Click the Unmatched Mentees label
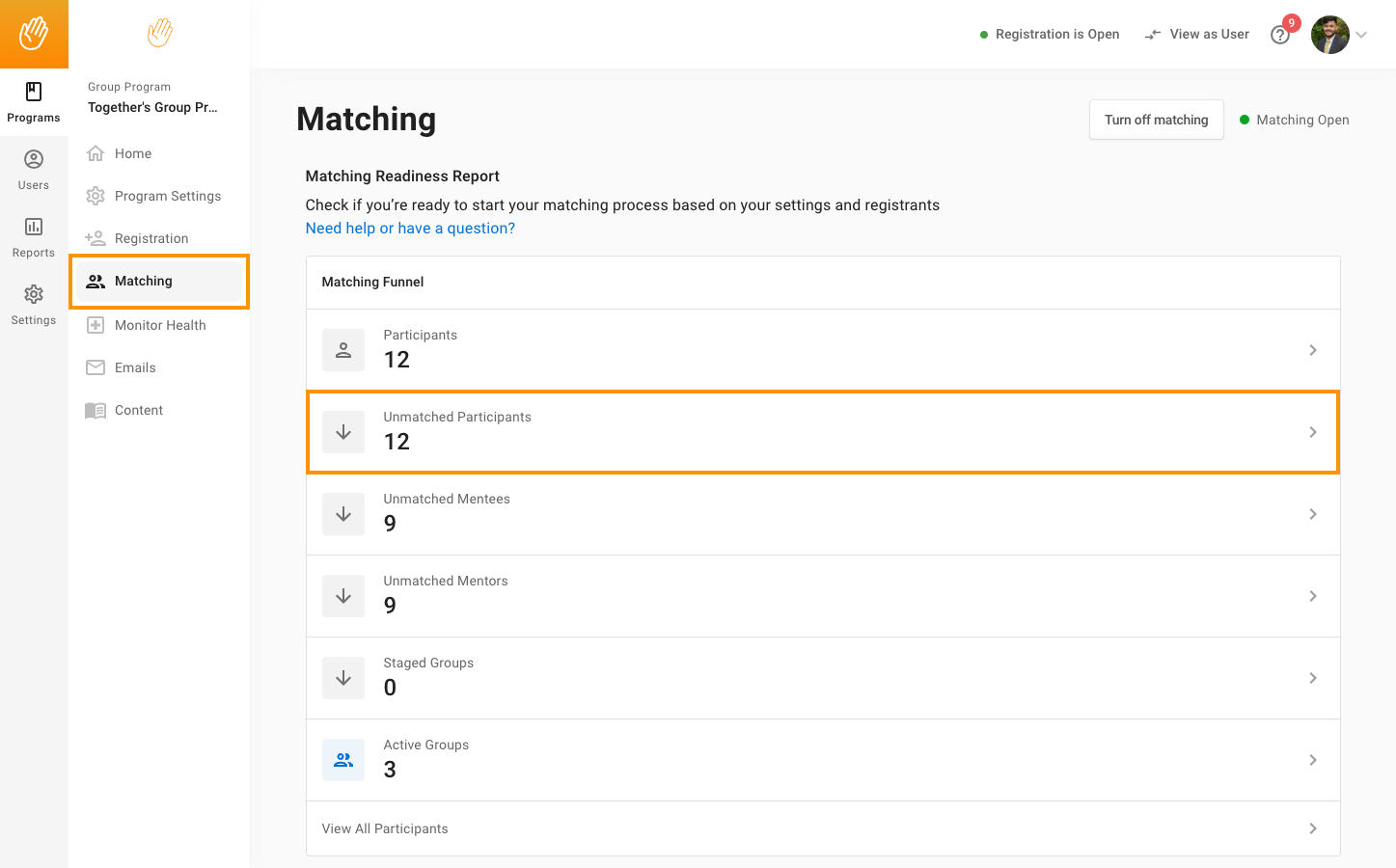Screen dimensions: 1396x868 [447, 499]
